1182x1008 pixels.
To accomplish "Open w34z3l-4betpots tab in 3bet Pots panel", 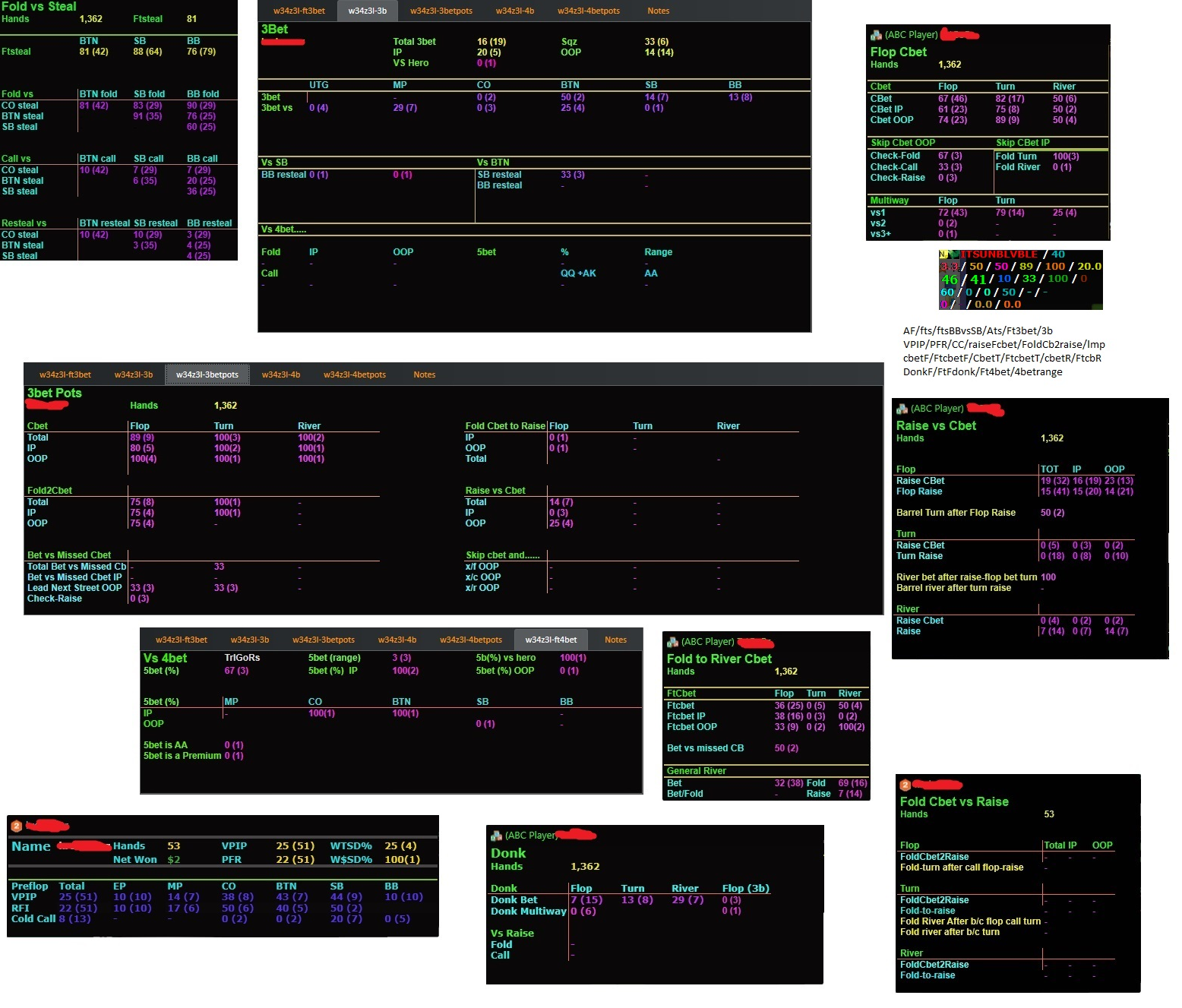I will pyautogui.click(x=355, y=374).
